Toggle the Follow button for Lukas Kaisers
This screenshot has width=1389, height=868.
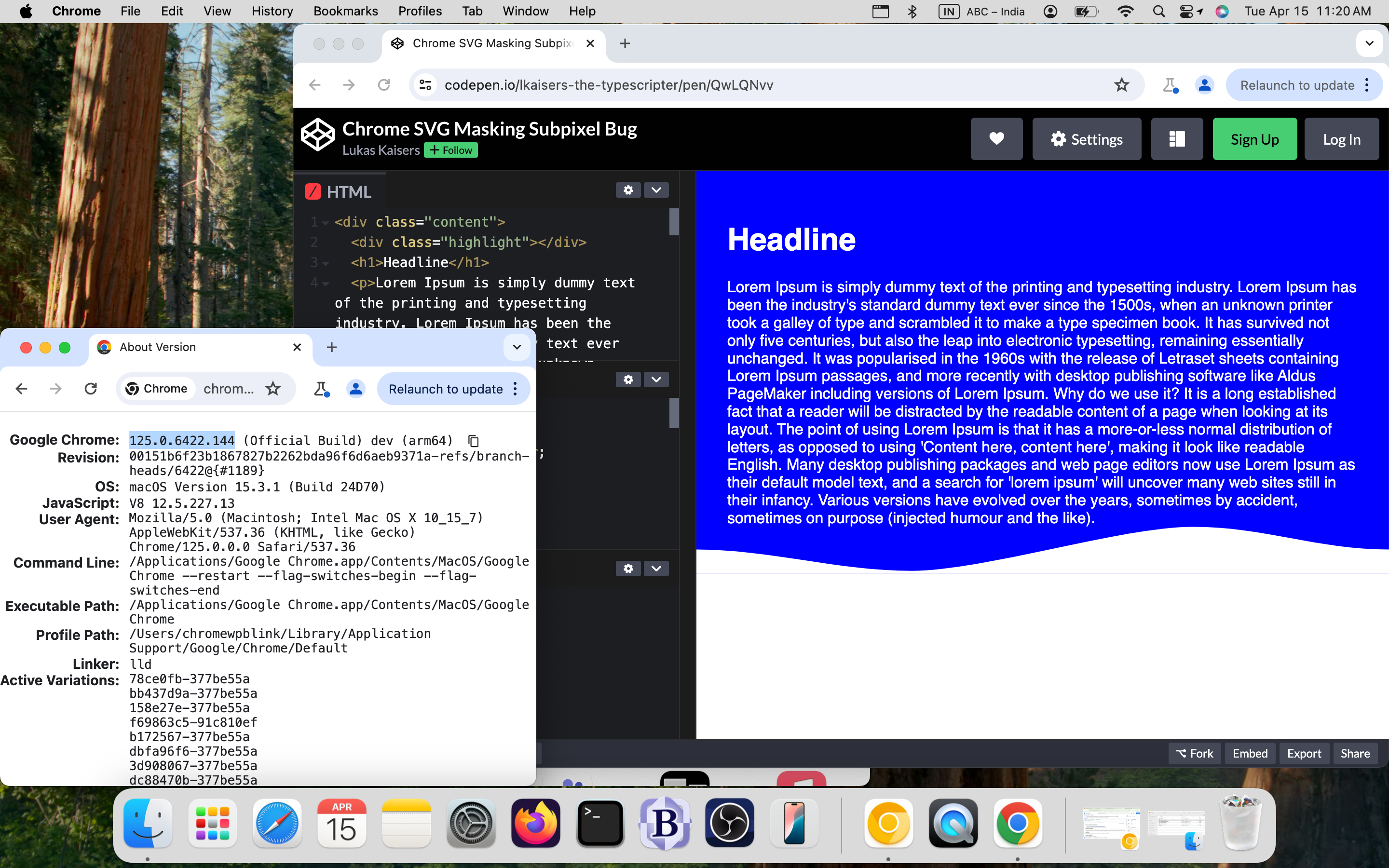pos(451,150)
